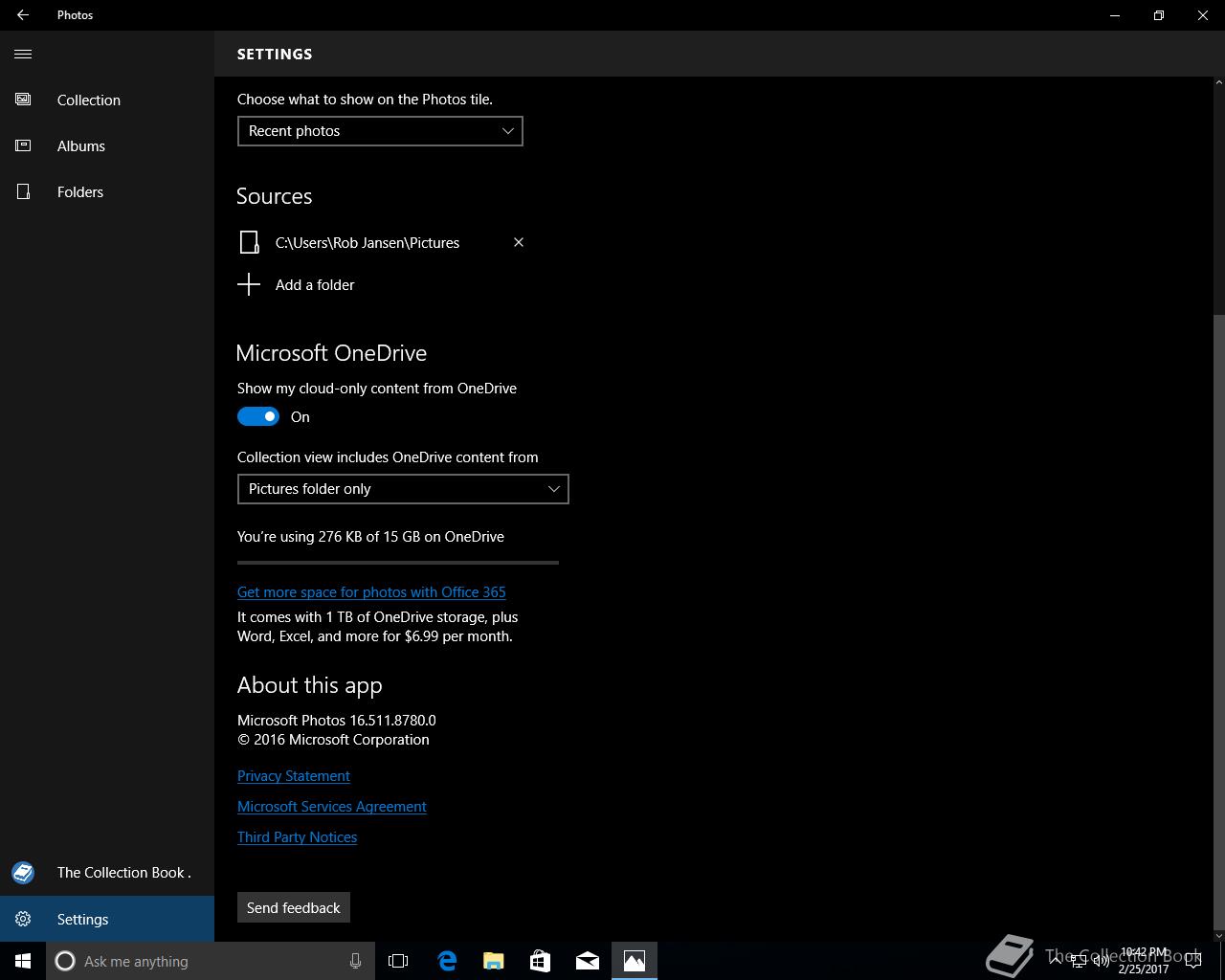Open Third Party Notices link
Screen dimensions: 1225x980
(297, 837)
